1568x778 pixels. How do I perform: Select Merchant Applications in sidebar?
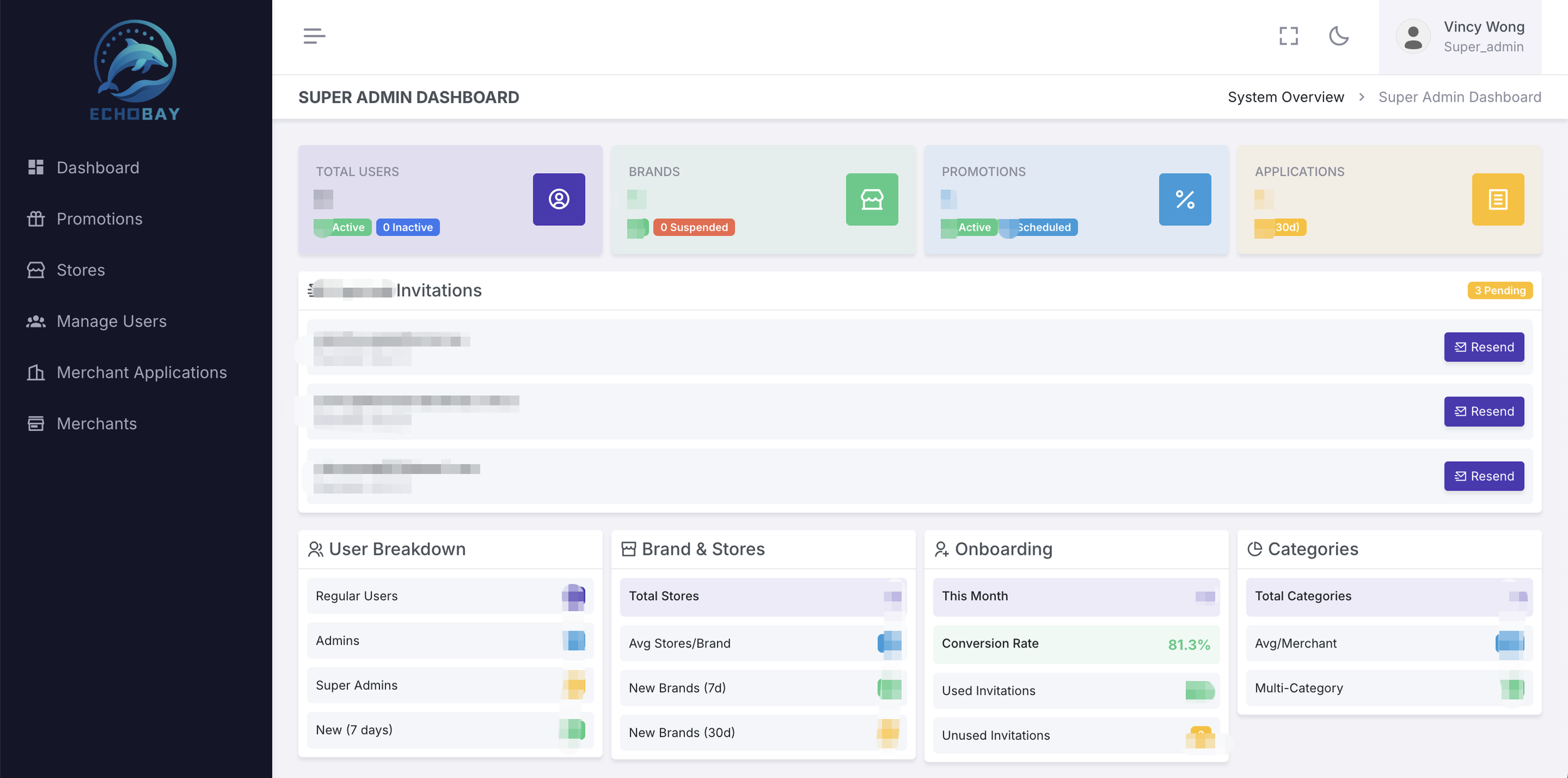141,373
